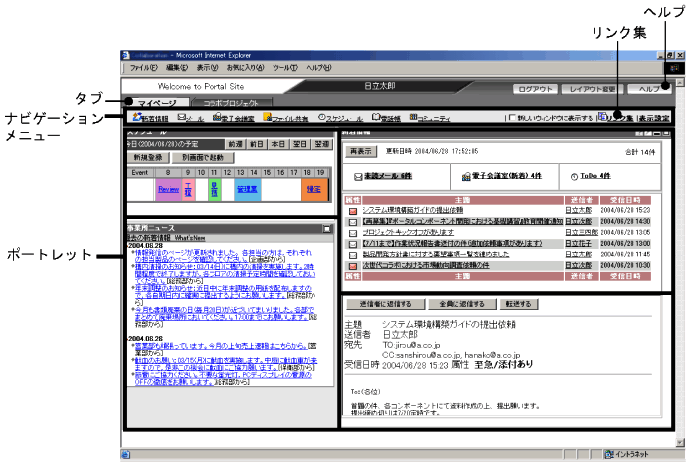Switch to the マイページ tab
This screenshot has width=689, height=465.
157,103
